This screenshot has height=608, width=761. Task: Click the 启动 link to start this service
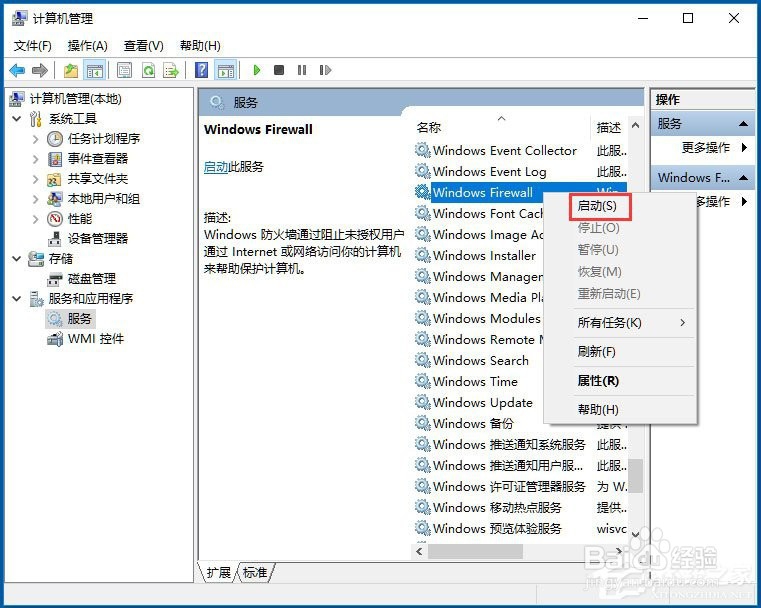(x=216, y=167)
